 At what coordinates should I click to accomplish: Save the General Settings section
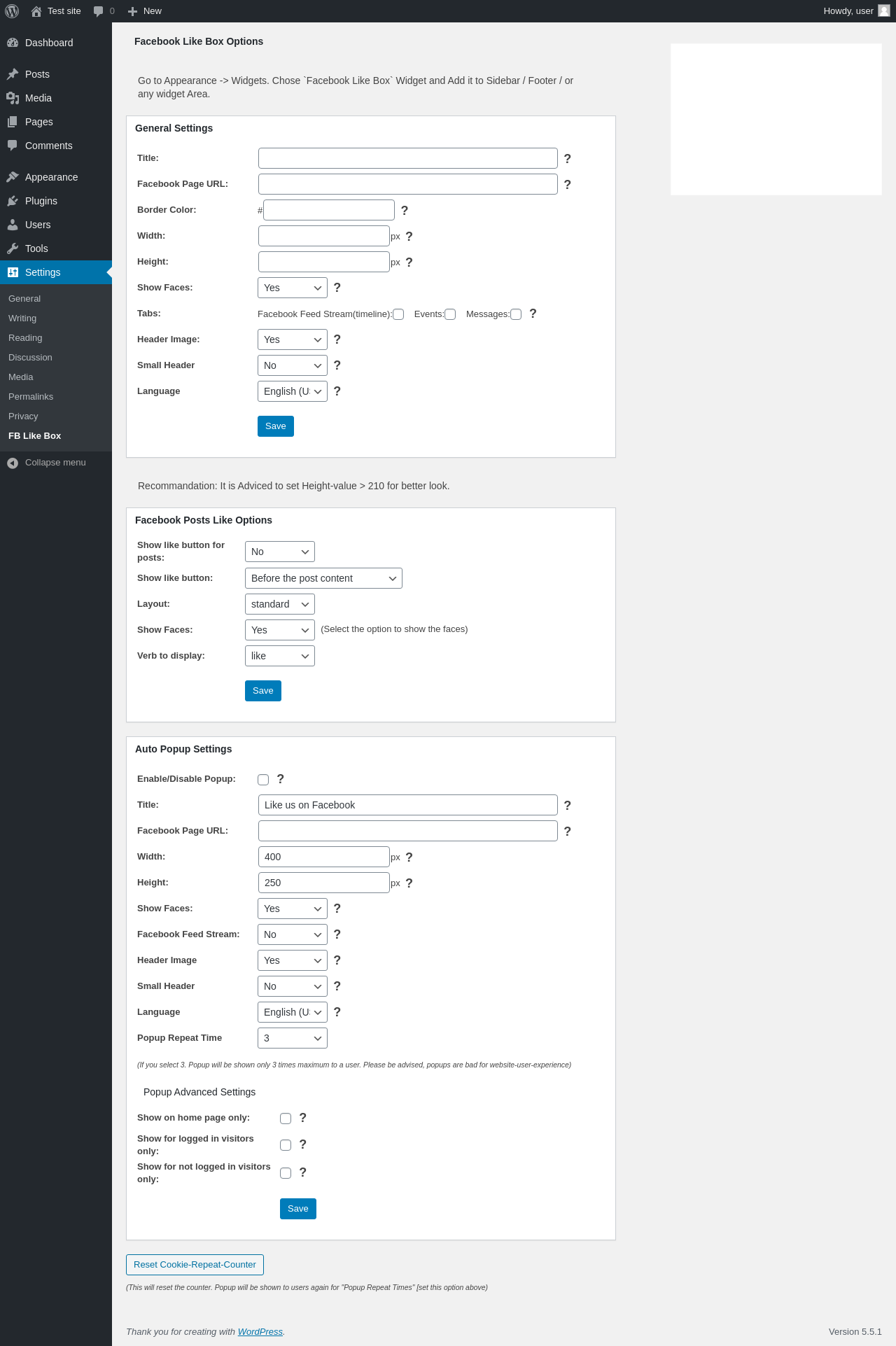click(x=276, y=426)
